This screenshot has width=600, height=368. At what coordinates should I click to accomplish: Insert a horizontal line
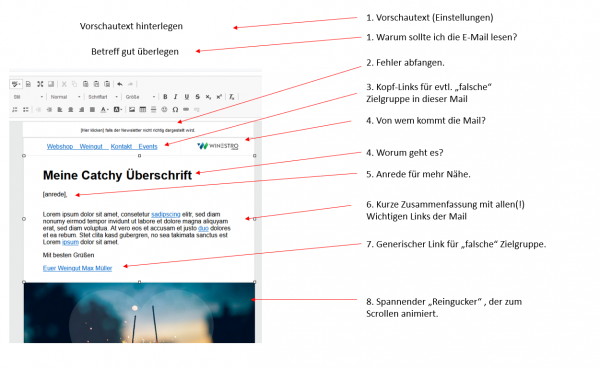(x=153, y=109)
